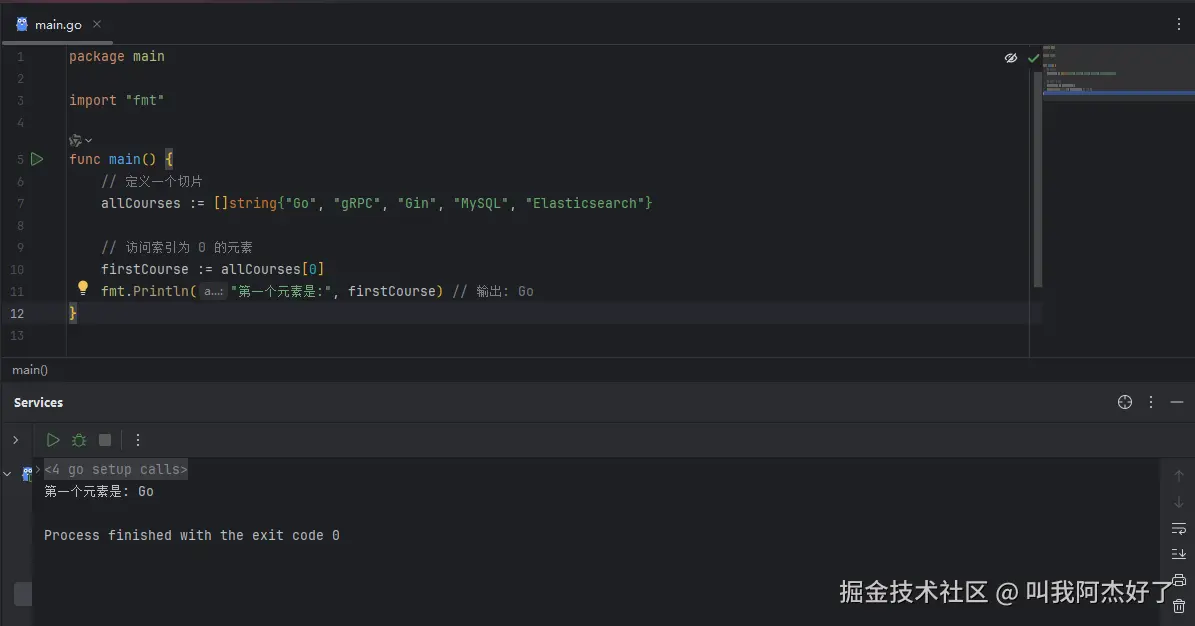
Task: Open editor tabs options menu
Action: coord(1178,24)
